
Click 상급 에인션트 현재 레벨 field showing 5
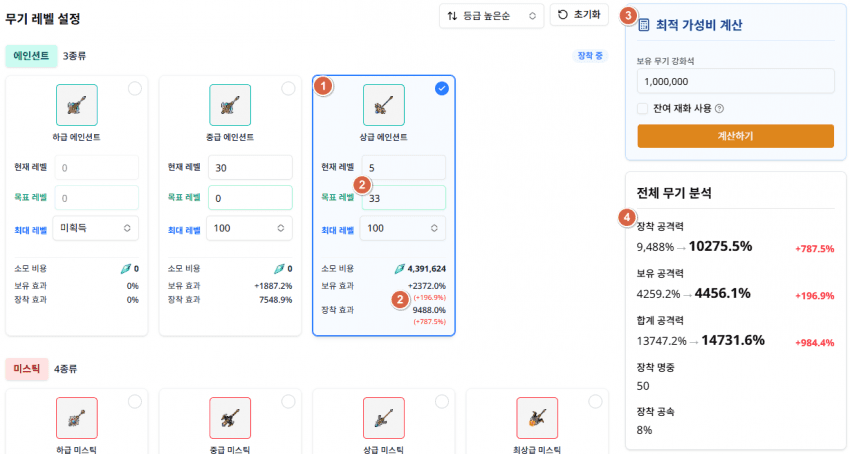point(404,168)
